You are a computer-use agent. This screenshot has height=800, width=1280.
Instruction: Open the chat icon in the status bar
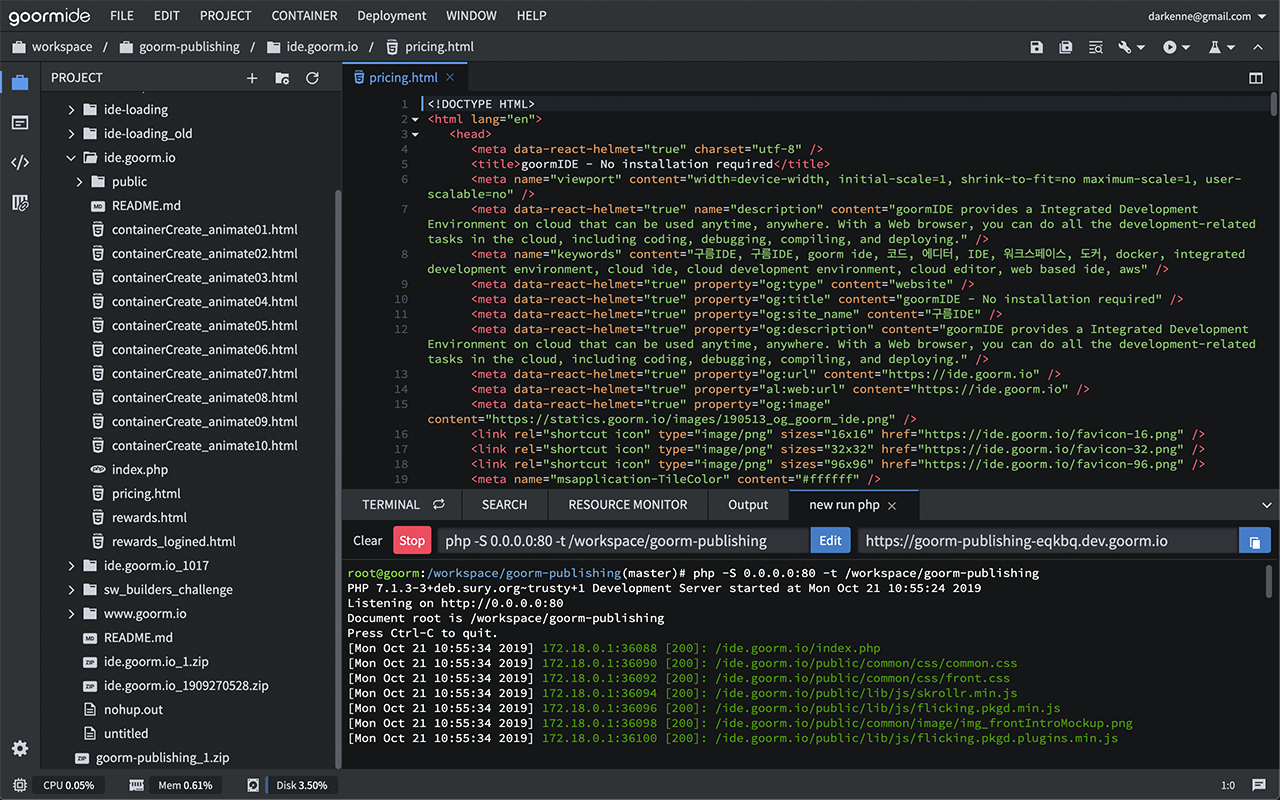point(1258,785)
